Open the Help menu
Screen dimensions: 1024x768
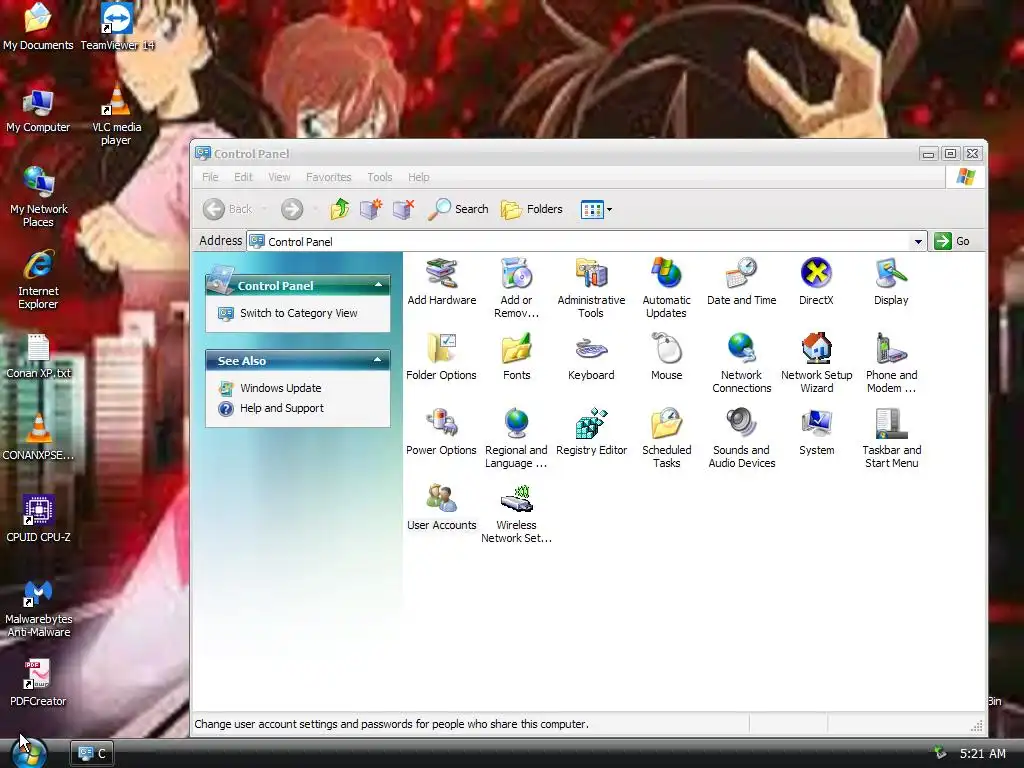419,177
